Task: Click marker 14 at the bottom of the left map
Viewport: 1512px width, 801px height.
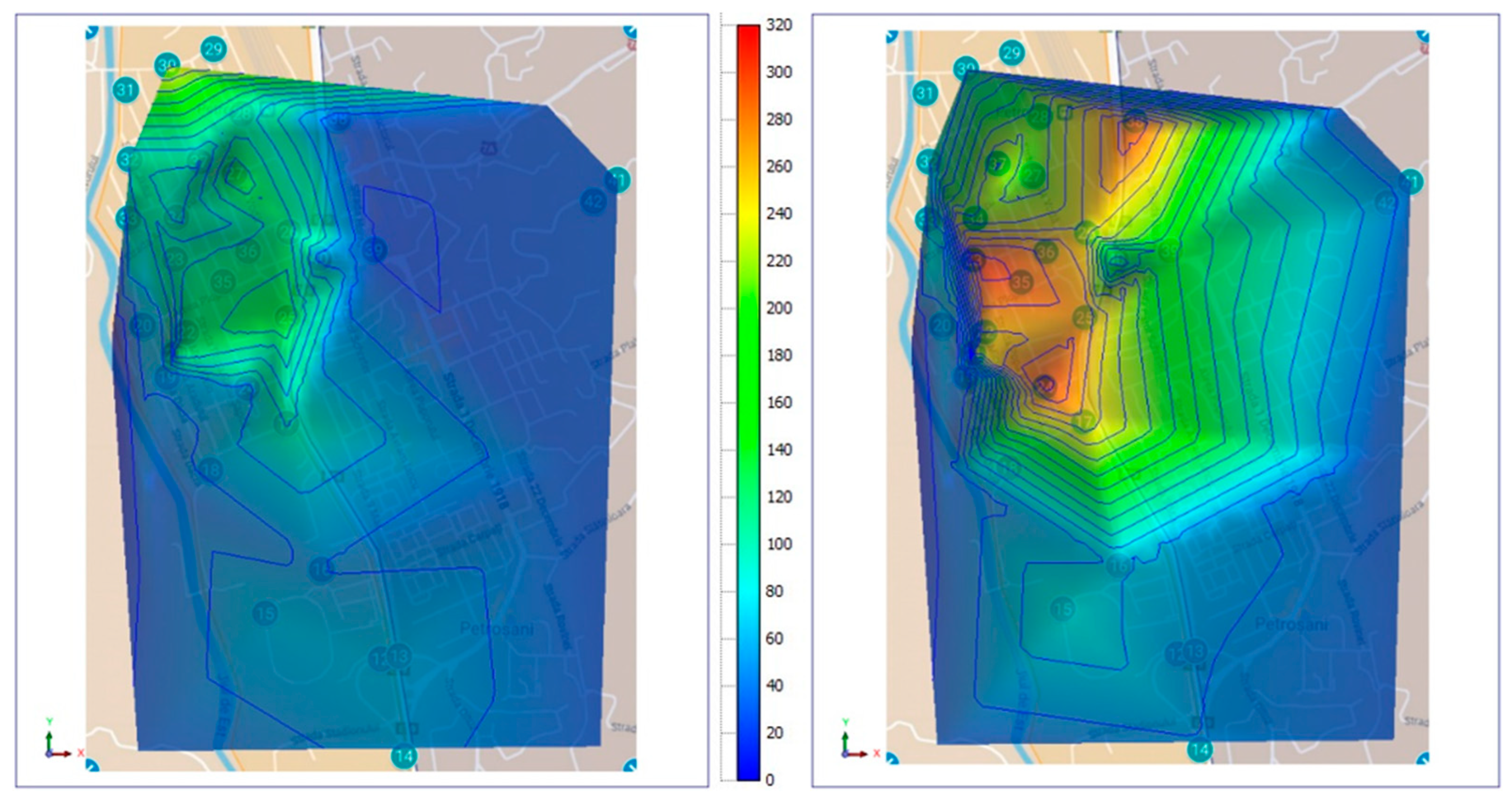Action: (x=404, y=757)
